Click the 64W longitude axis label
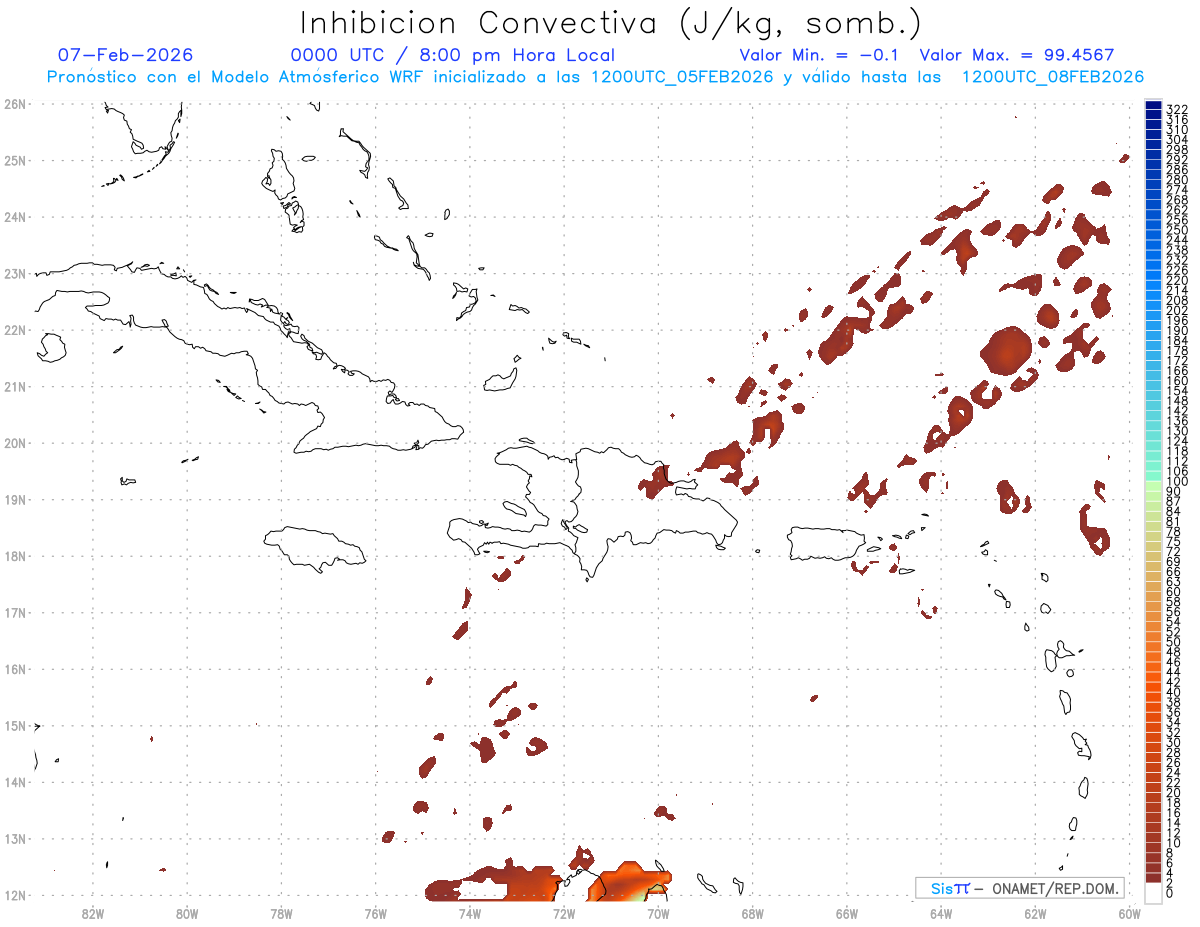This screenshot has width=1200, height=927. point(940,913)
